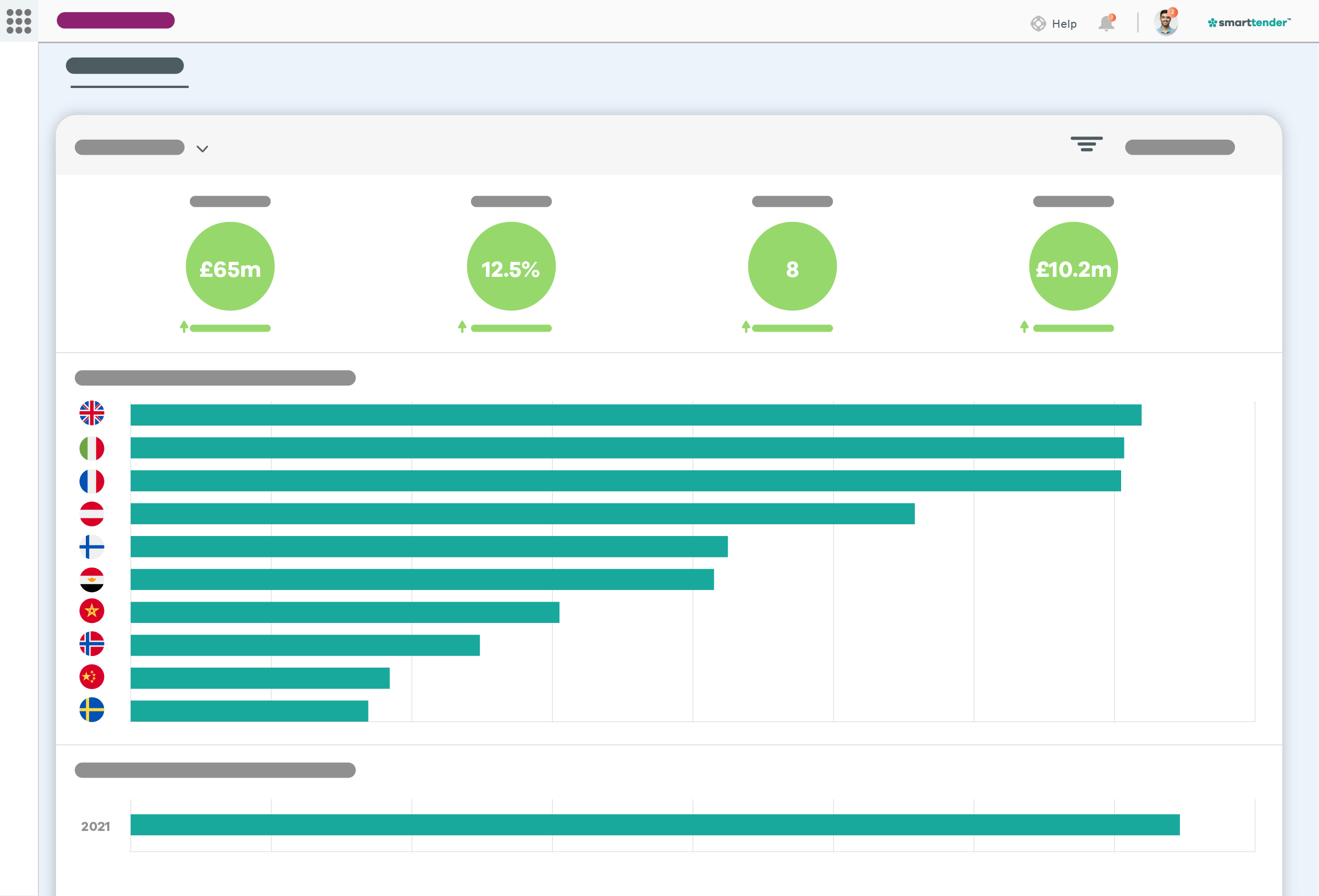Click the Morocco bar in chart
Viewport: 1319px width, 896px height.
point(345,612)
